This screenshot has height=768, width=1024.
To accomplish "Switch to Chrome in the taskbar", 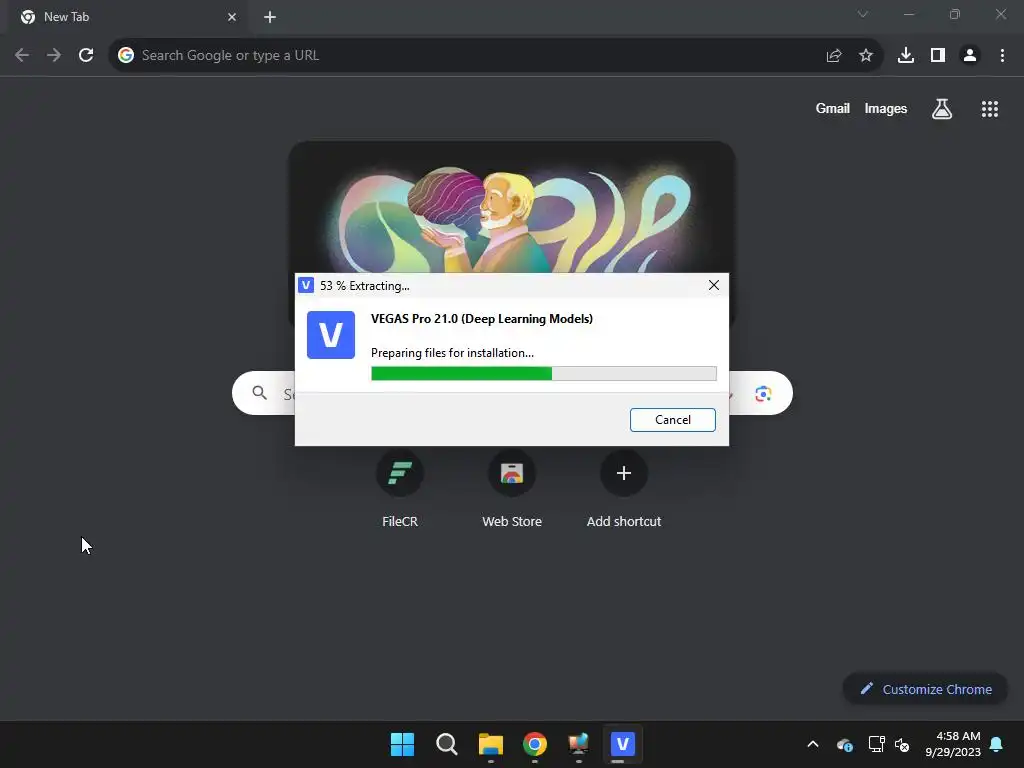I will point(535,744).
